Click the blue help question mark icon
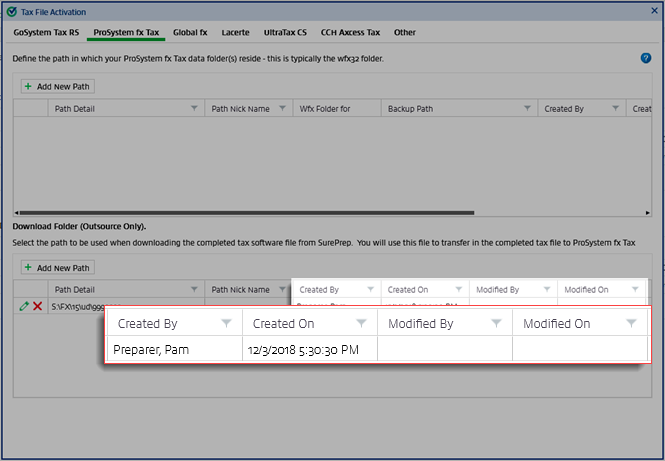 pos(646,59)
